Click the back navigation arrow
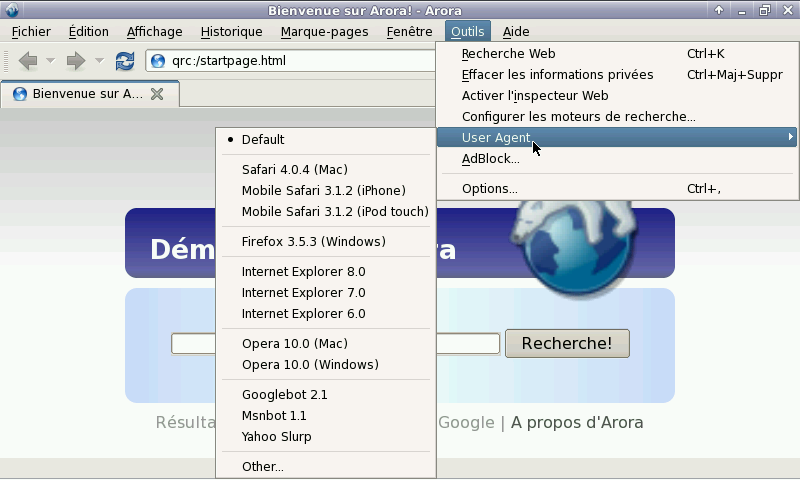The image size is (800, 480). [x=28, y=61]
